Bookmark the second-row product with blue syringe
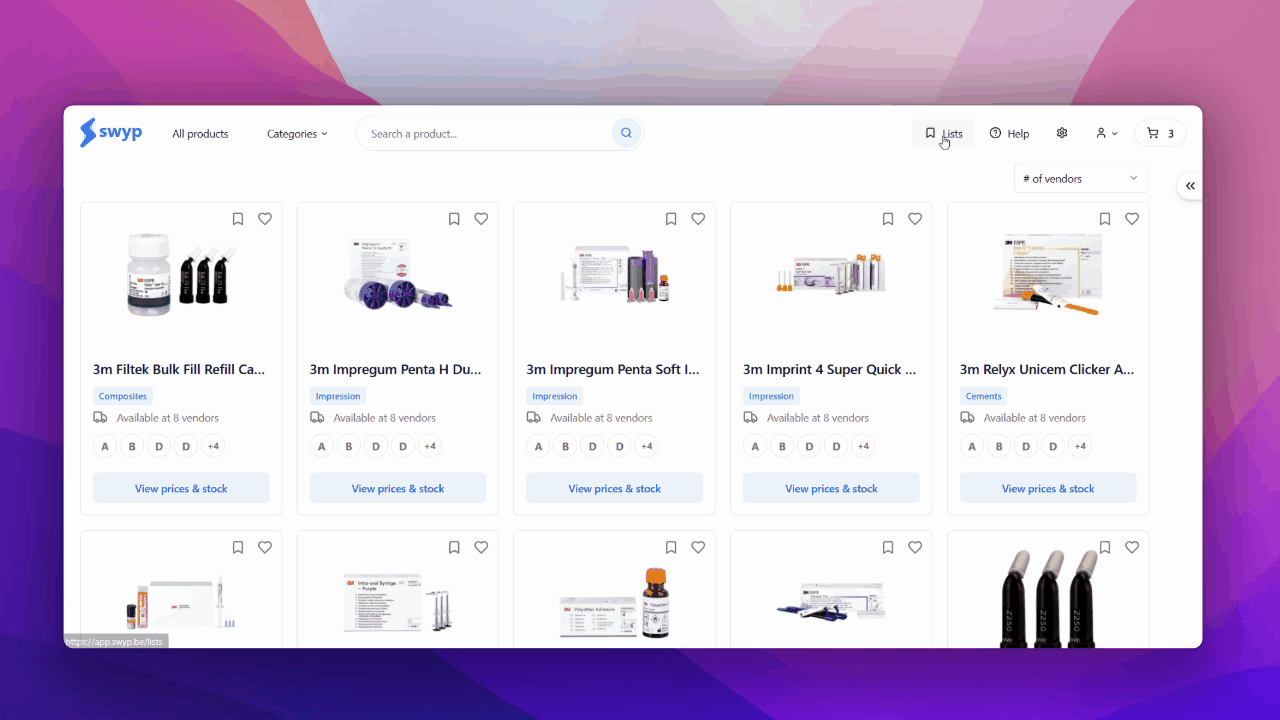The width and height of the screenshot is (1280, 720). tap(888, 547)
